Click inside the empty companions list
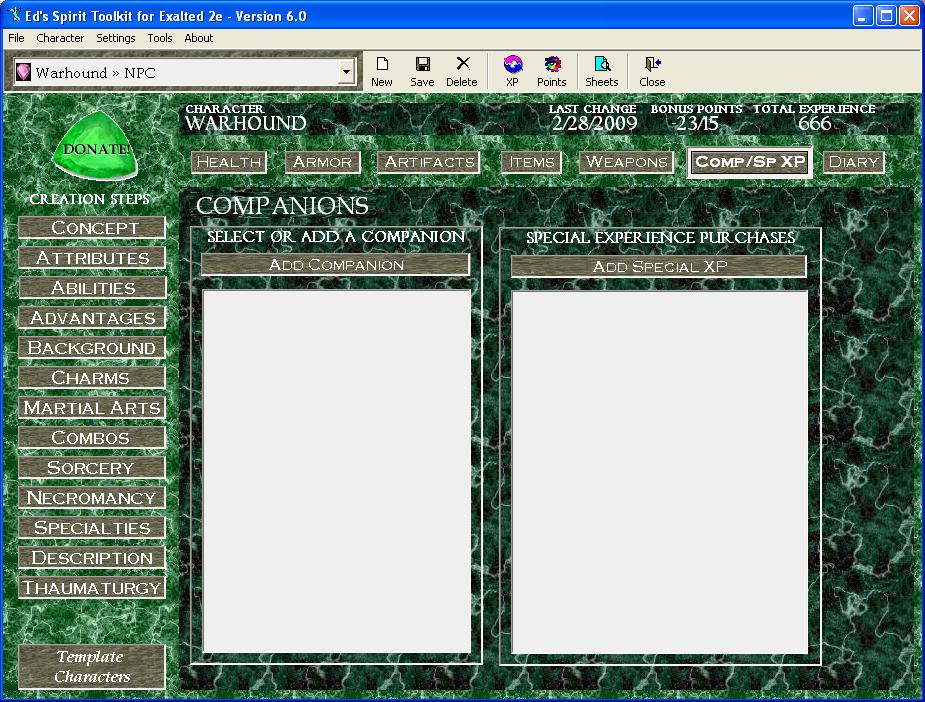Image resolution: width=925 pixels, height=702 pixels. click(x=336, y=470)
